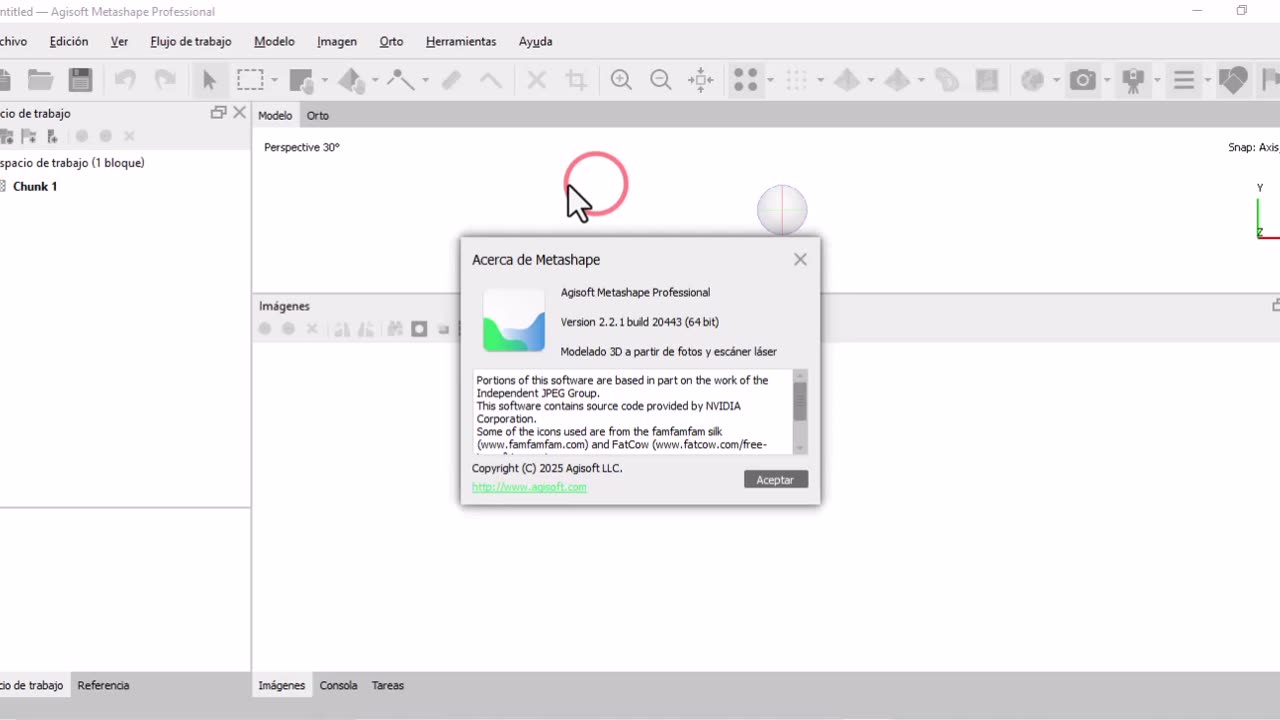Open the Move region tool dropdown arrow
The width and height of the screenshot is (1280, 720).
[x=324, y=80]
